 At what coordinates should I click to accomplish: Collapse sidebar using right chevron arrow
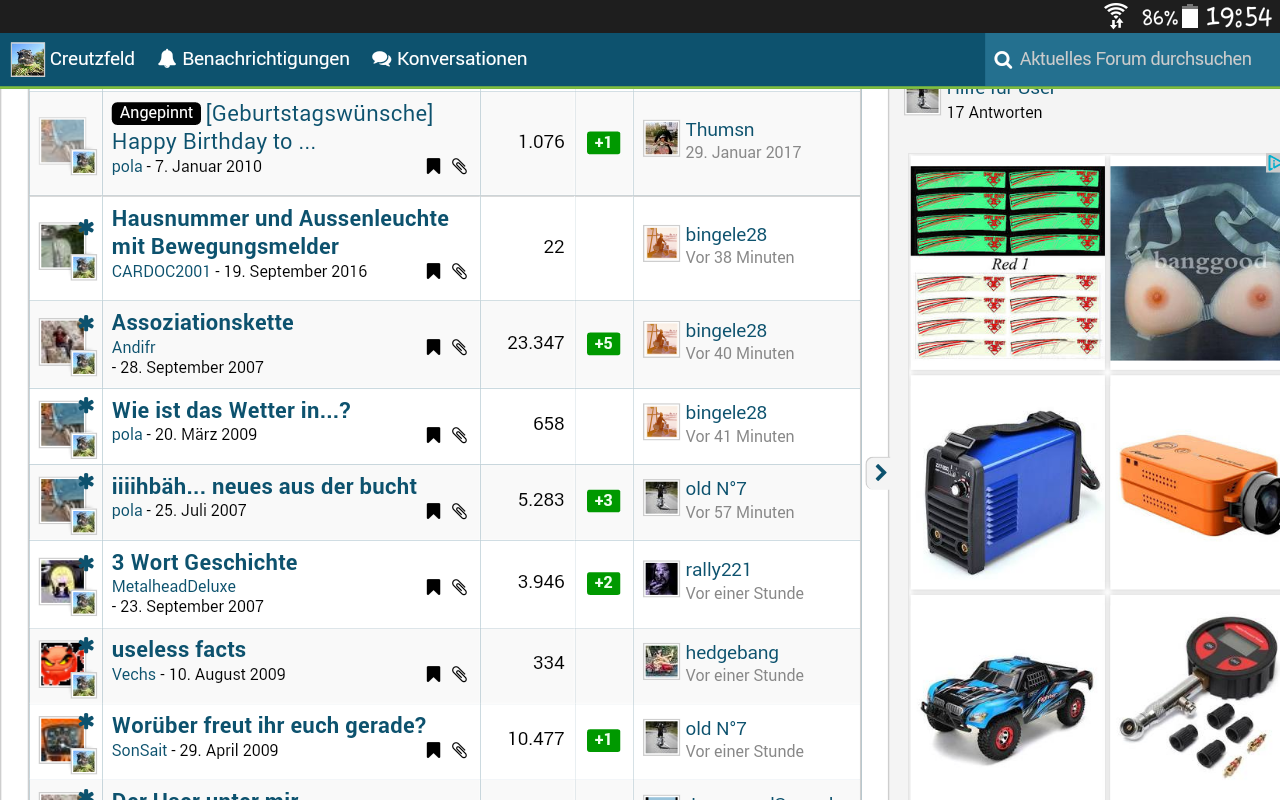point(879,472)
